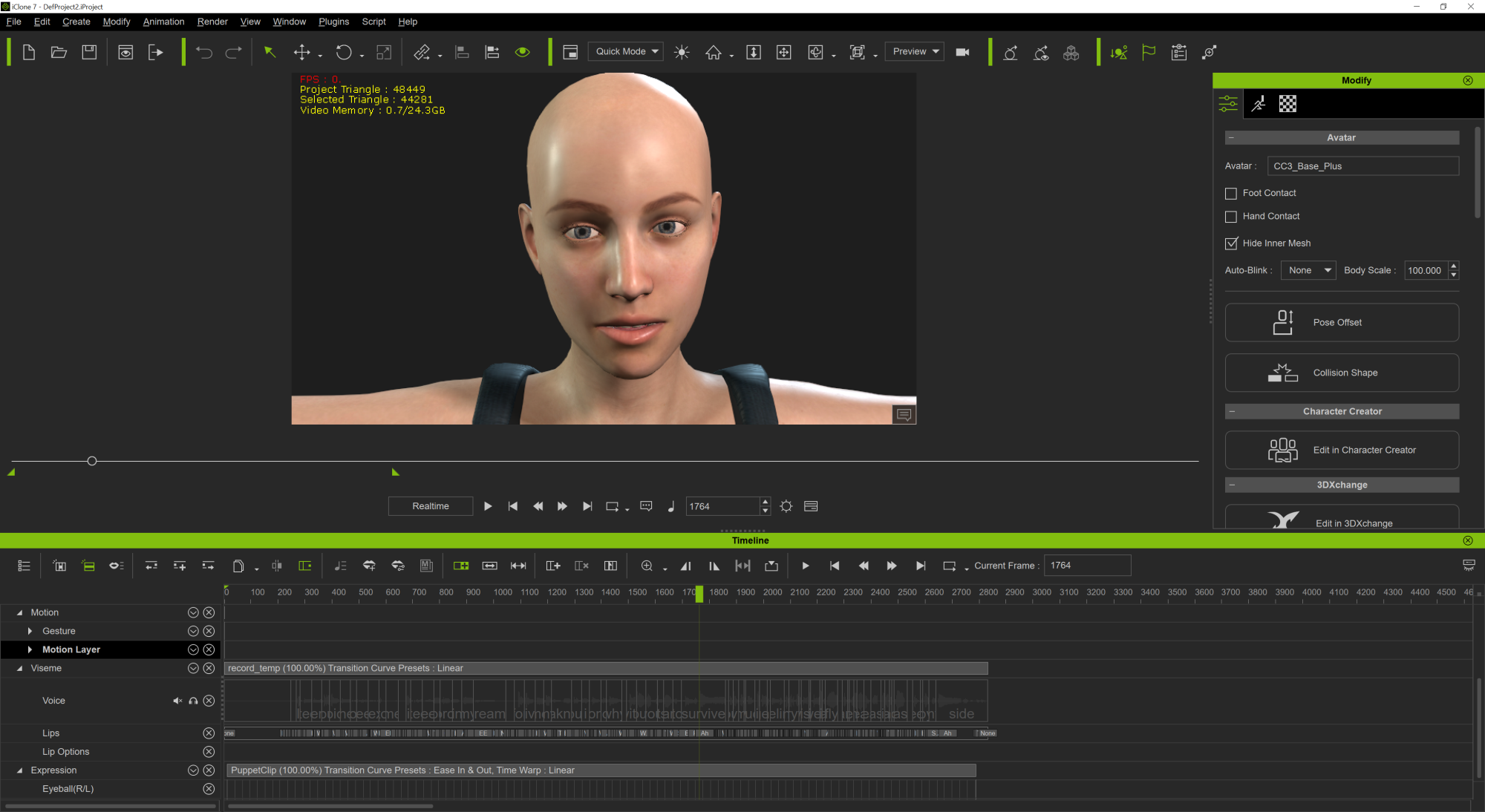
Task: Open the Window menu
Action: (289, 22)
